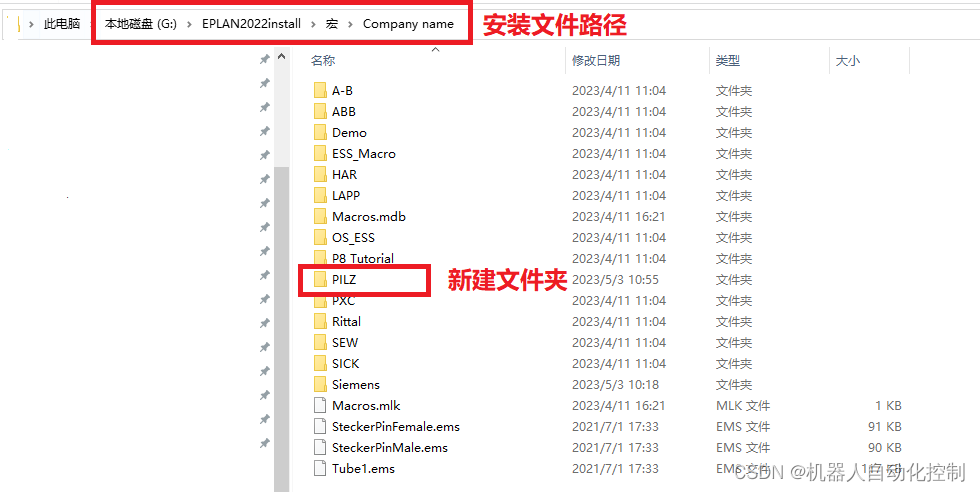Click the ESS_Macro folder icon
This screenshot has width=980, height=492.
(320, 153)
